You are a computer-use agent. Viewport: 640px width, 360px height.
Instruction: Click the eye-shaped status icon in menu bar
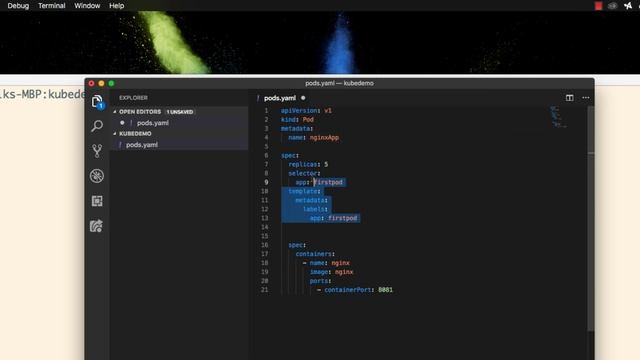coord(612,6)
